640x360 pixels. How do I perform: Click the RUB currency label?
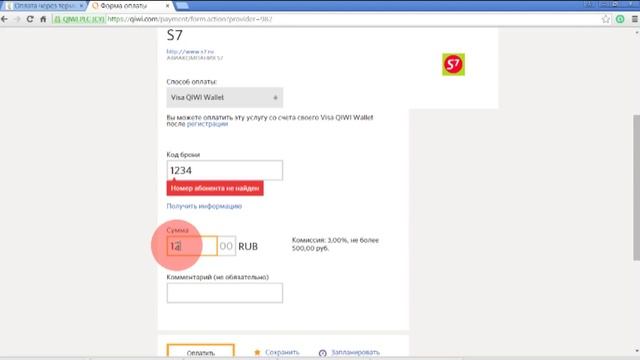pyautogui.click(x=248, y=247)
